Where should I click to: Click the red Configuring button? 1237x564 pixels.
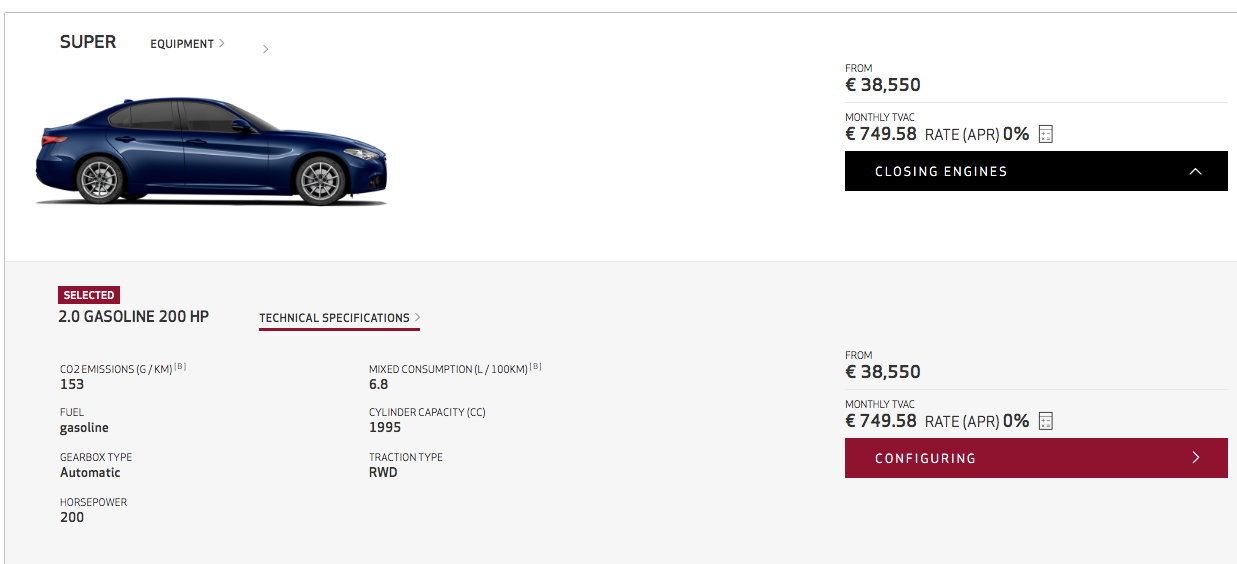(x=1036, y=458)
